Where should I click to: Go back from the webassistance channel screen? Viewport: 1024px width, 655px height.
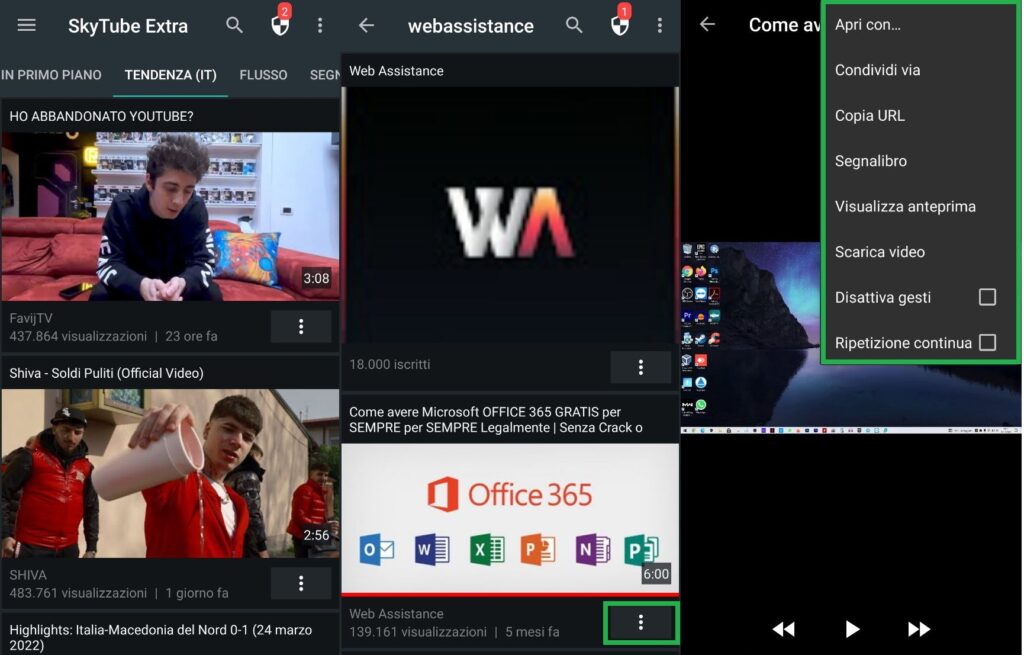tap(366, 25)
